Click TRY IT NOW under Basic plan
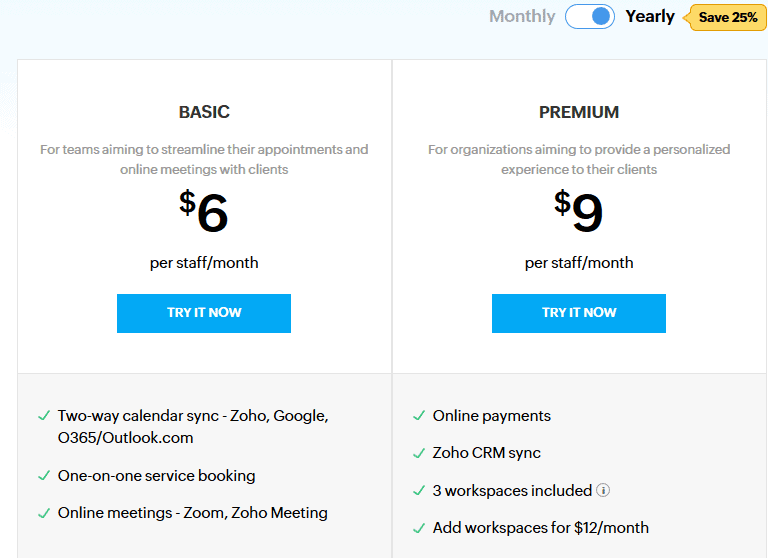The height and width of the screenshot is (558, 768). pyautogui.click(x=204, y=313)
